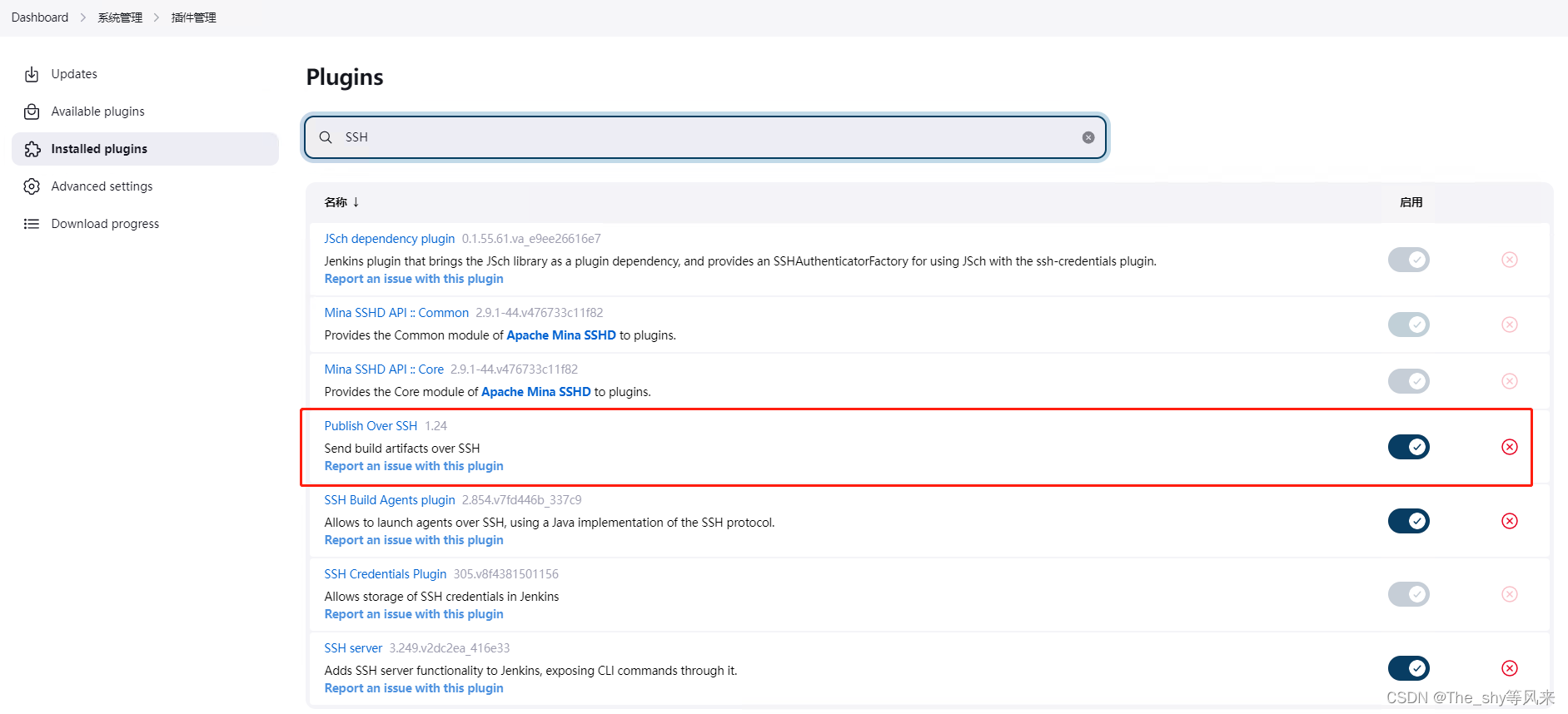Uninstall the SSH server plugin
Image resolution: width=1568 pixels, height=714 pixels.
[1510, 668]
